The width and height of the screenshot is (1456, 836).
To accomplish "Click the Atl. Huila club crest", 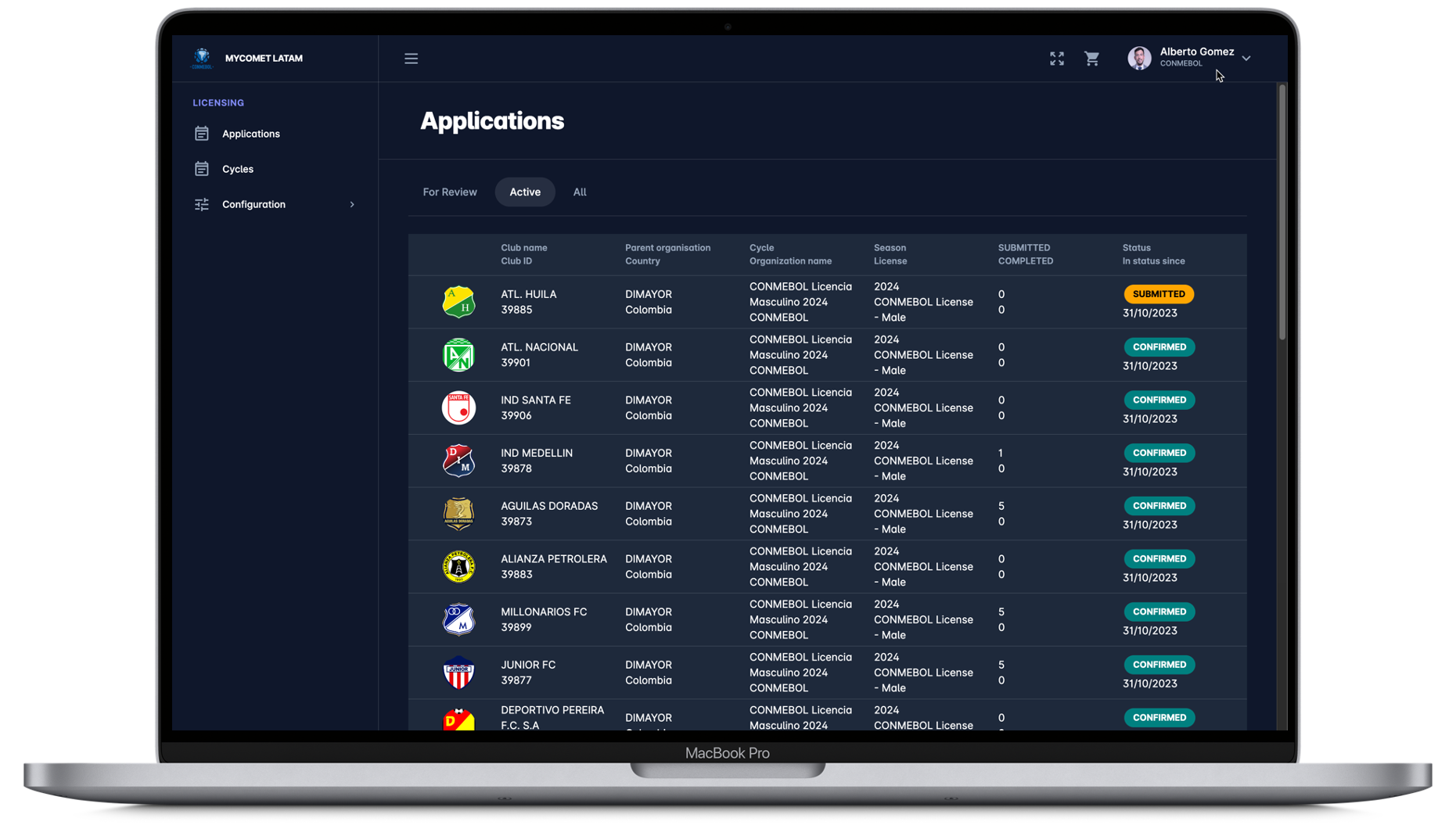I will point(458,302).
